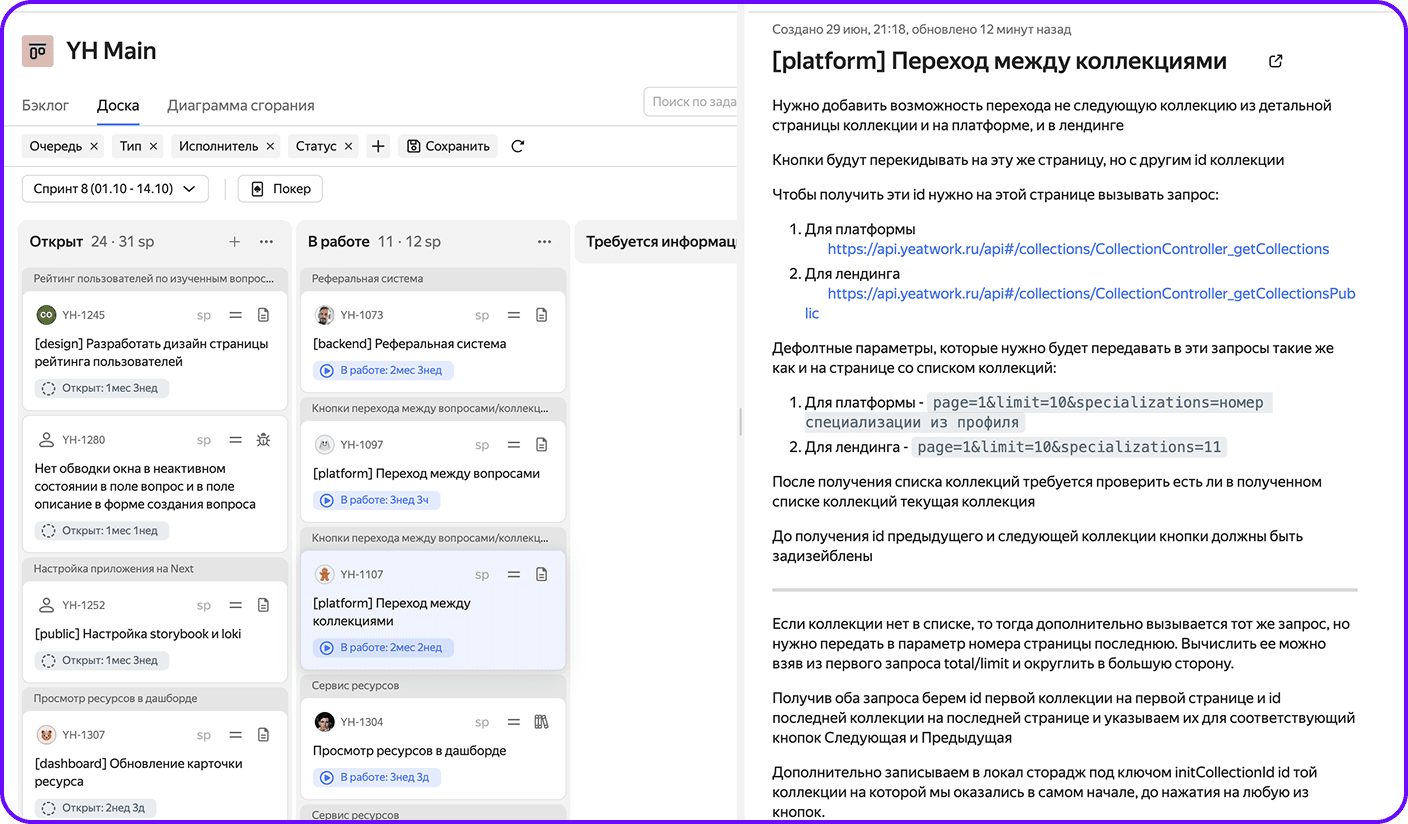Click the refresh filters icon
Viewport: 1408px width, 824px height.
click(x=517, y=146)
